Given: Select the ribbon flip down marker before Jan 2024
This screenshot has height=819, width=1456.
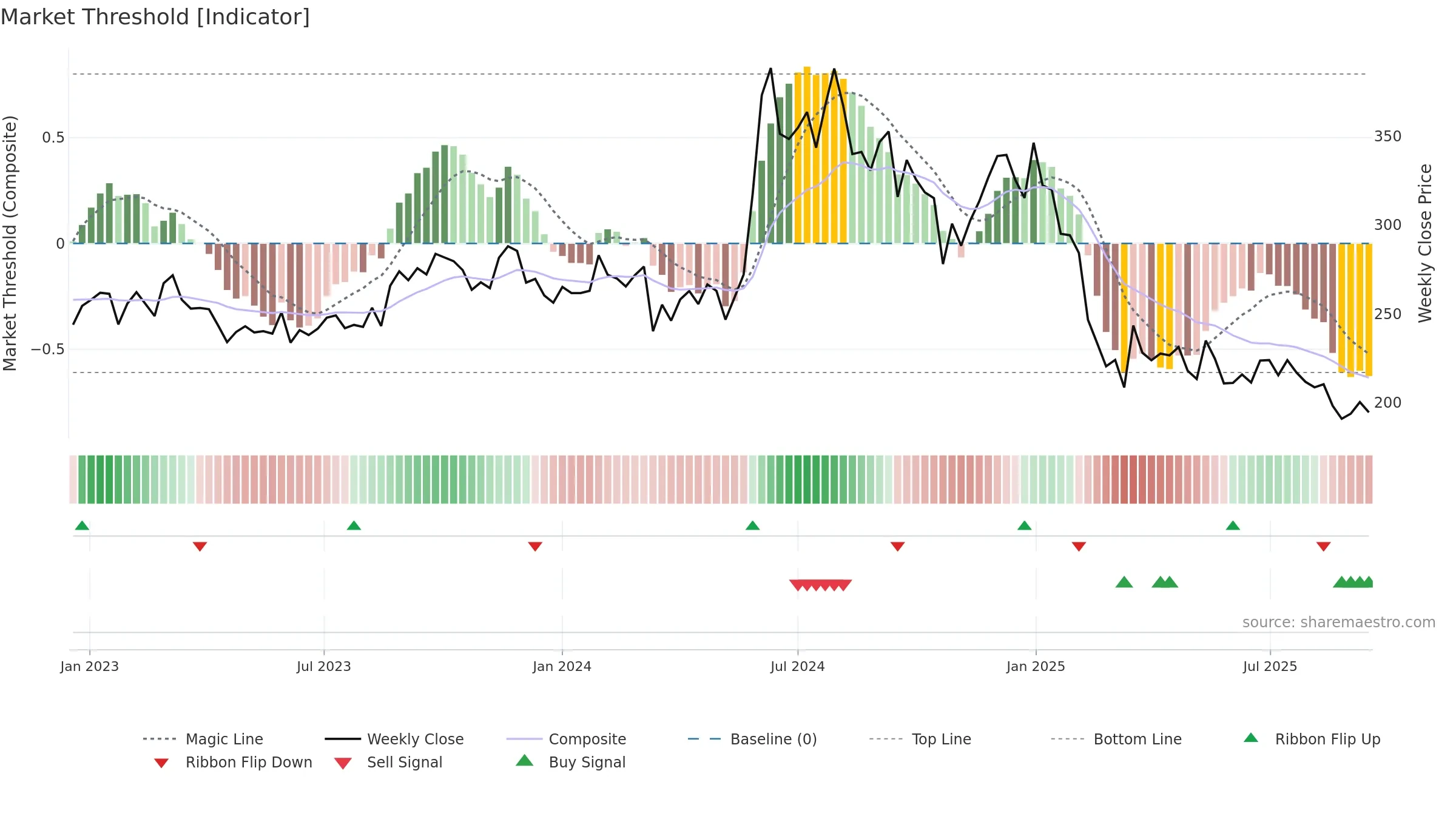Looking at the screenshot, I should [x=535, y=547].
